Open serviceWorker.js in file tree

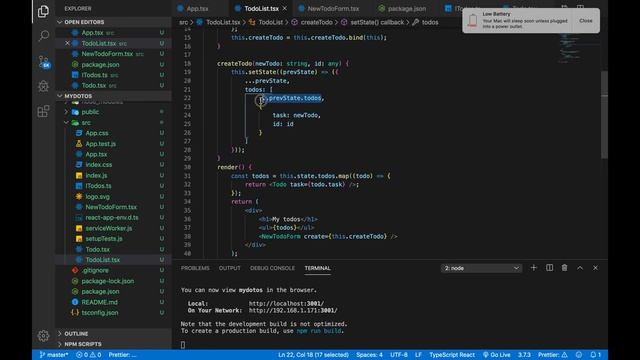click(x=109, y=228)
